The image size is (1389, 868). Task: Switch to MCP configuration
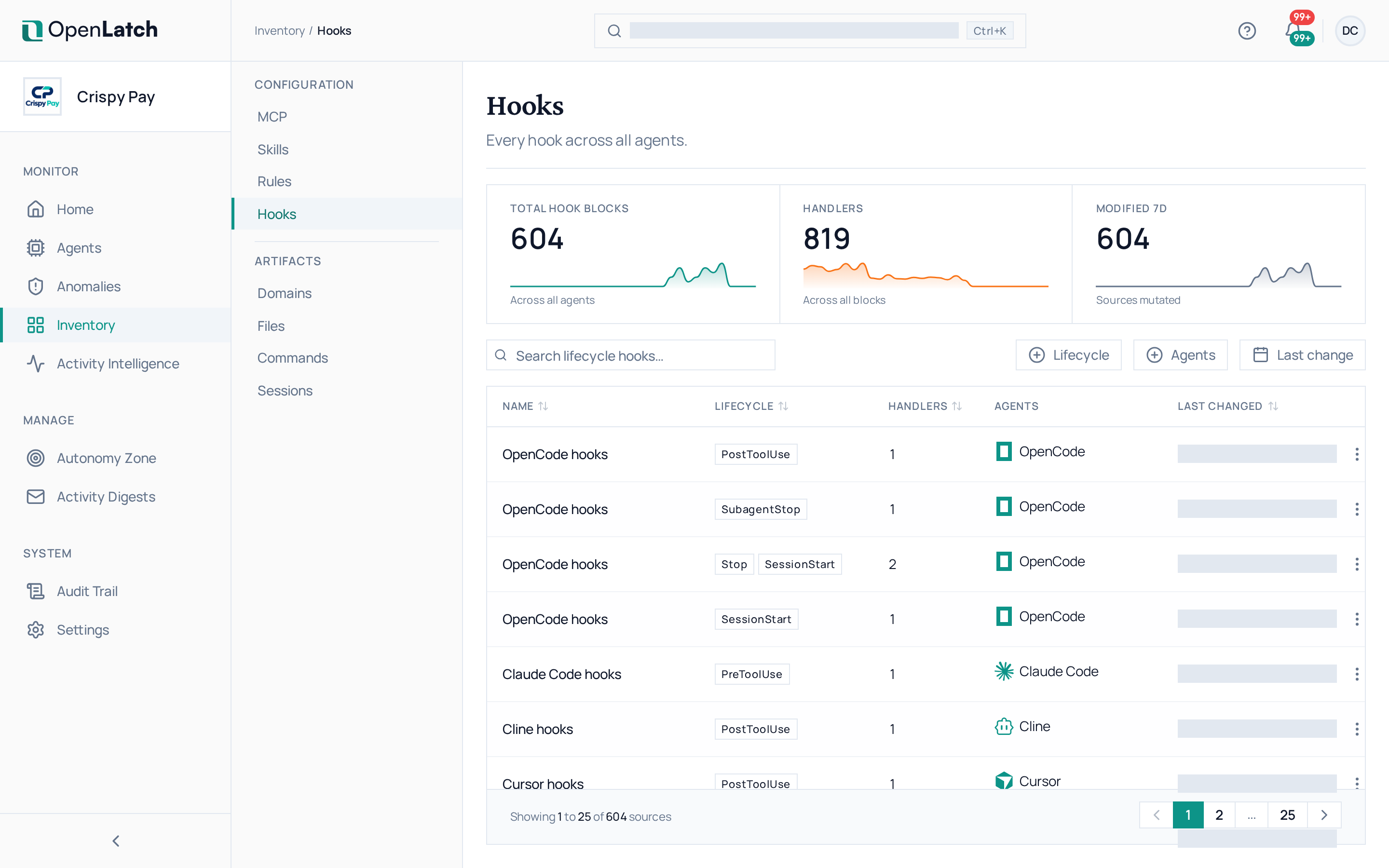click(347, 117)
